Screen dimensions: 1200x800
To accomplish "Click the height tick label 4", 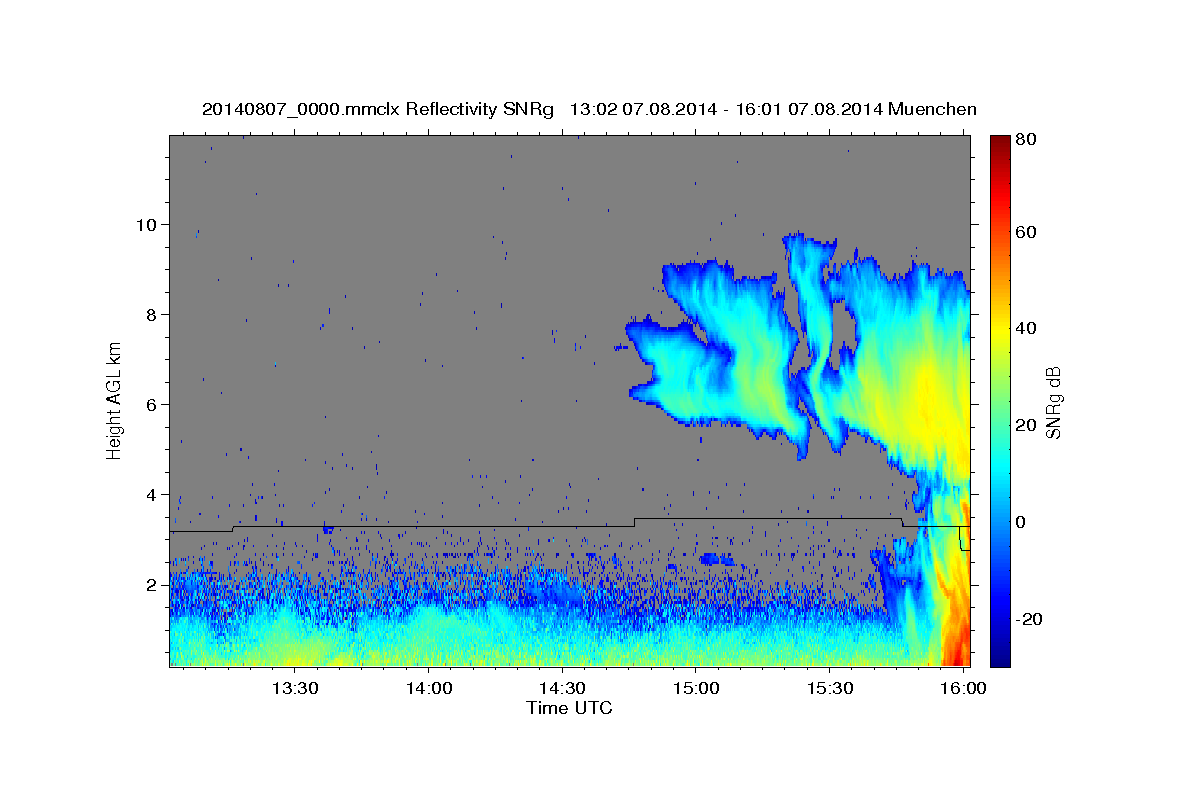I will click(x=153, y=495).
